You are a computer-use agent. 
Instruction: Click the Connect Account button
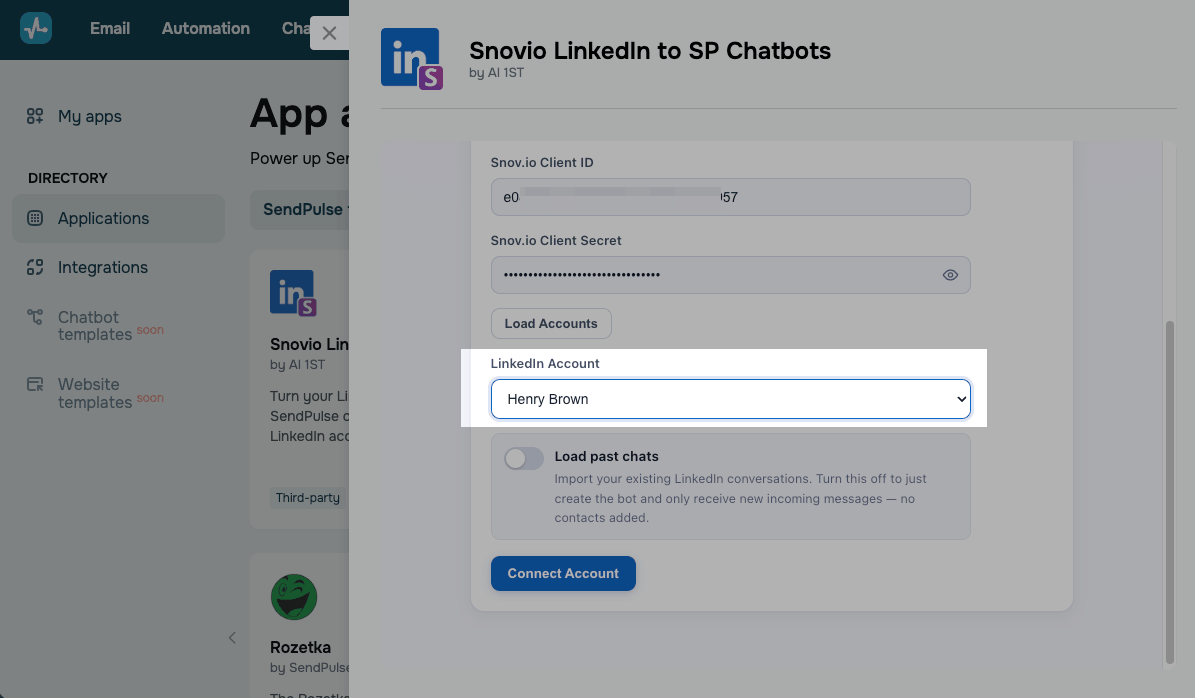point(563,573)
